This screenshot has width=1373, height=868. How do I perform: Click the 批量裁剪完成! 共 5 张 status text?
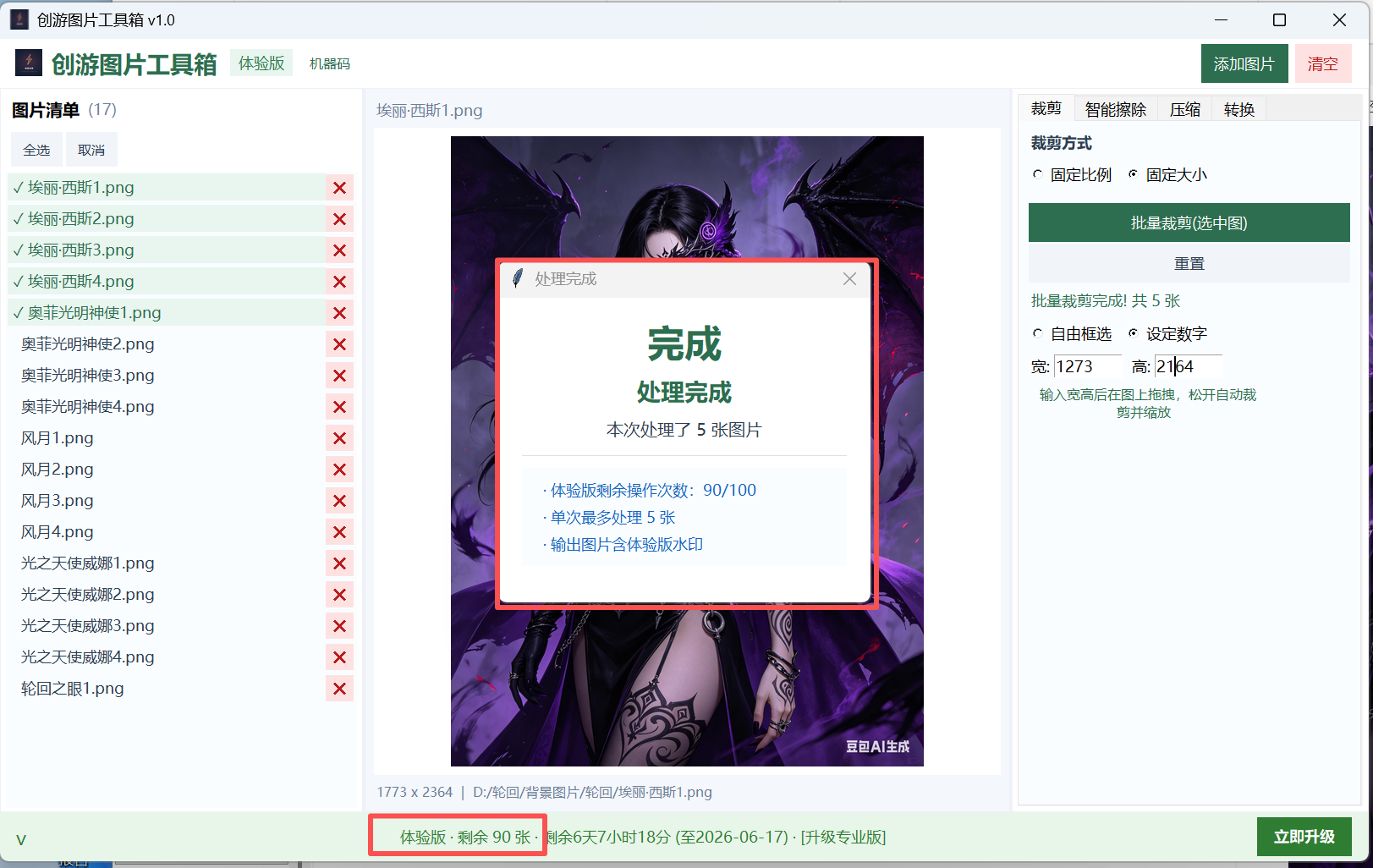1105,301
